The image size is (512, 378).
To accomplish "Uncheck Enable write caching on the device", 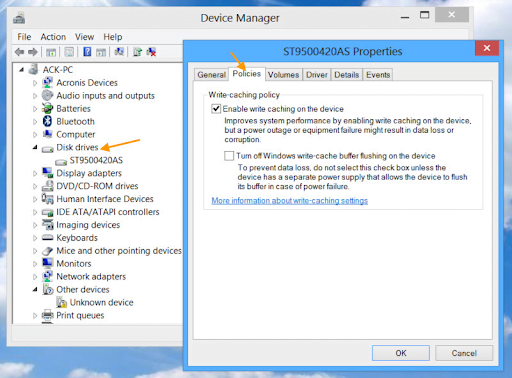I will point(216,109).
